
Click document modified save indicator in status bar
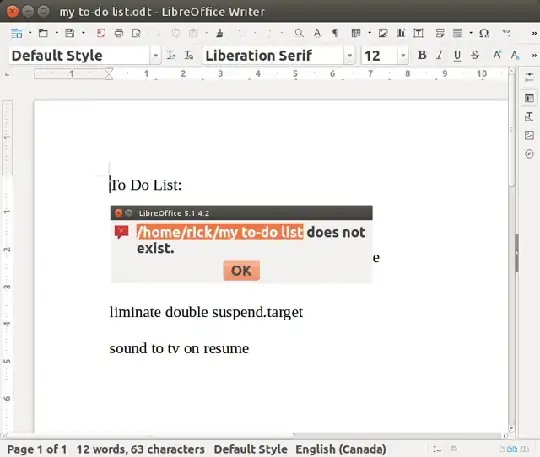point(454,449)
